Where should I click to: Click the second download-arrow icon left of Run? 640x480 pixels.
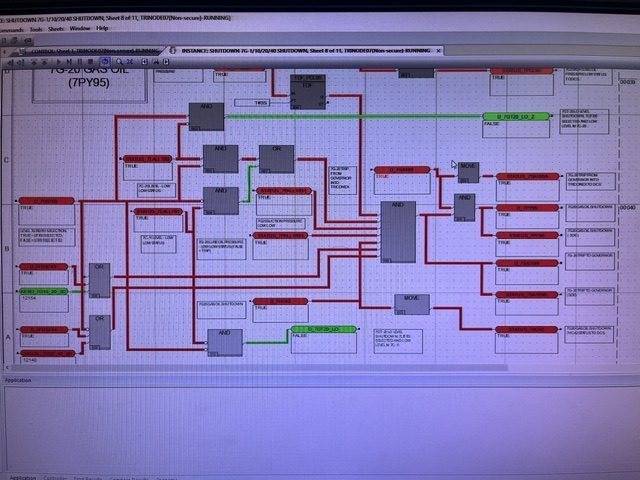(44, 62)
